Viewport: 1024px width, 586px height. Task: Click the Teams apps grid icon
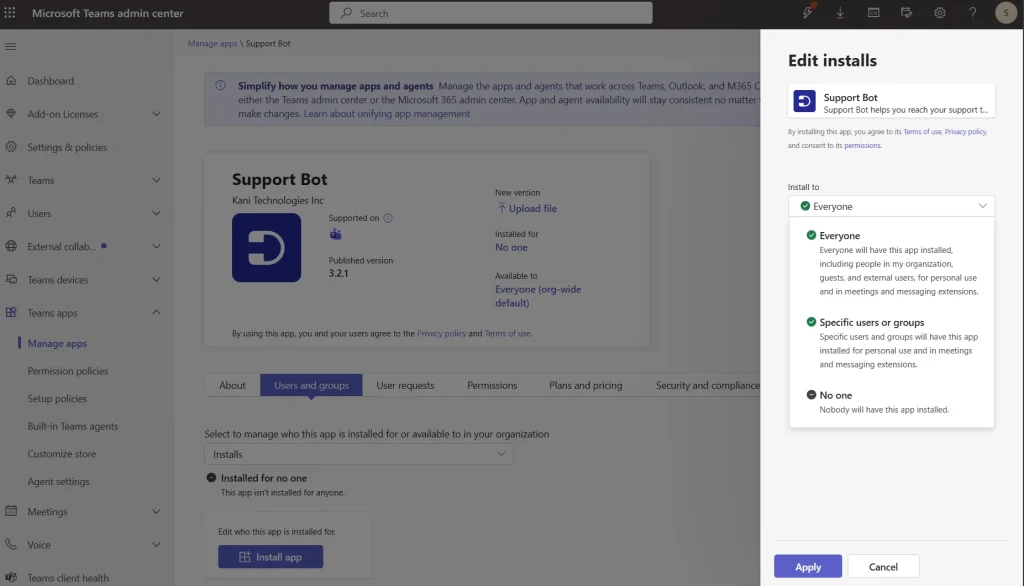11,312
